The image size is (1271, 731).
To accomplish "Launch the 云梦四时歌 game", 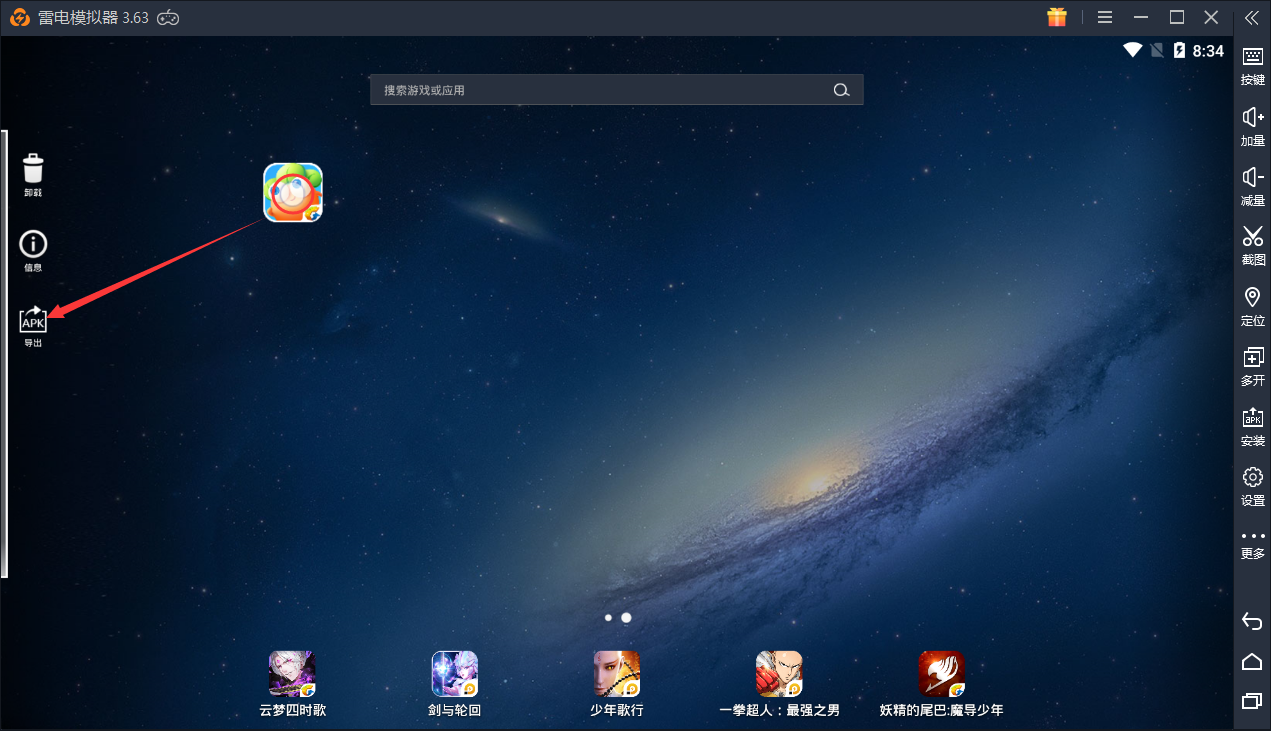I will [x=293, y=674].
